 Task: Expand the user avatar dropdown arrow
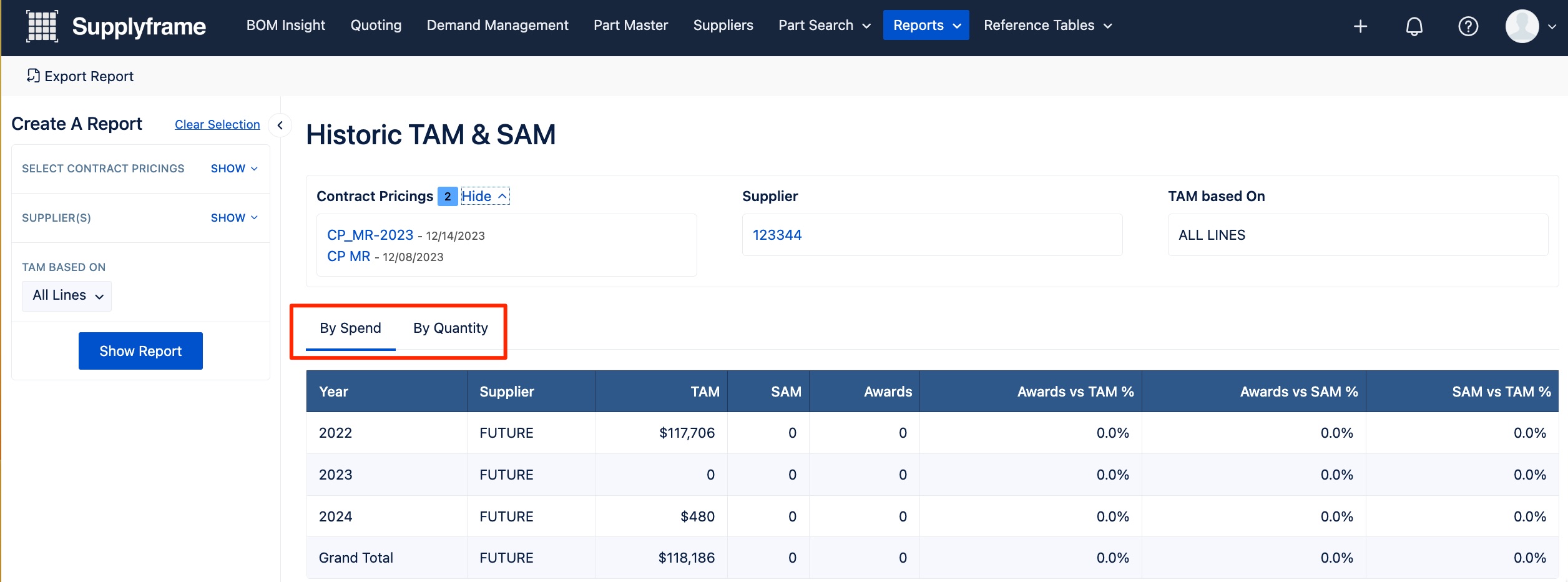tap(1552, 27)
